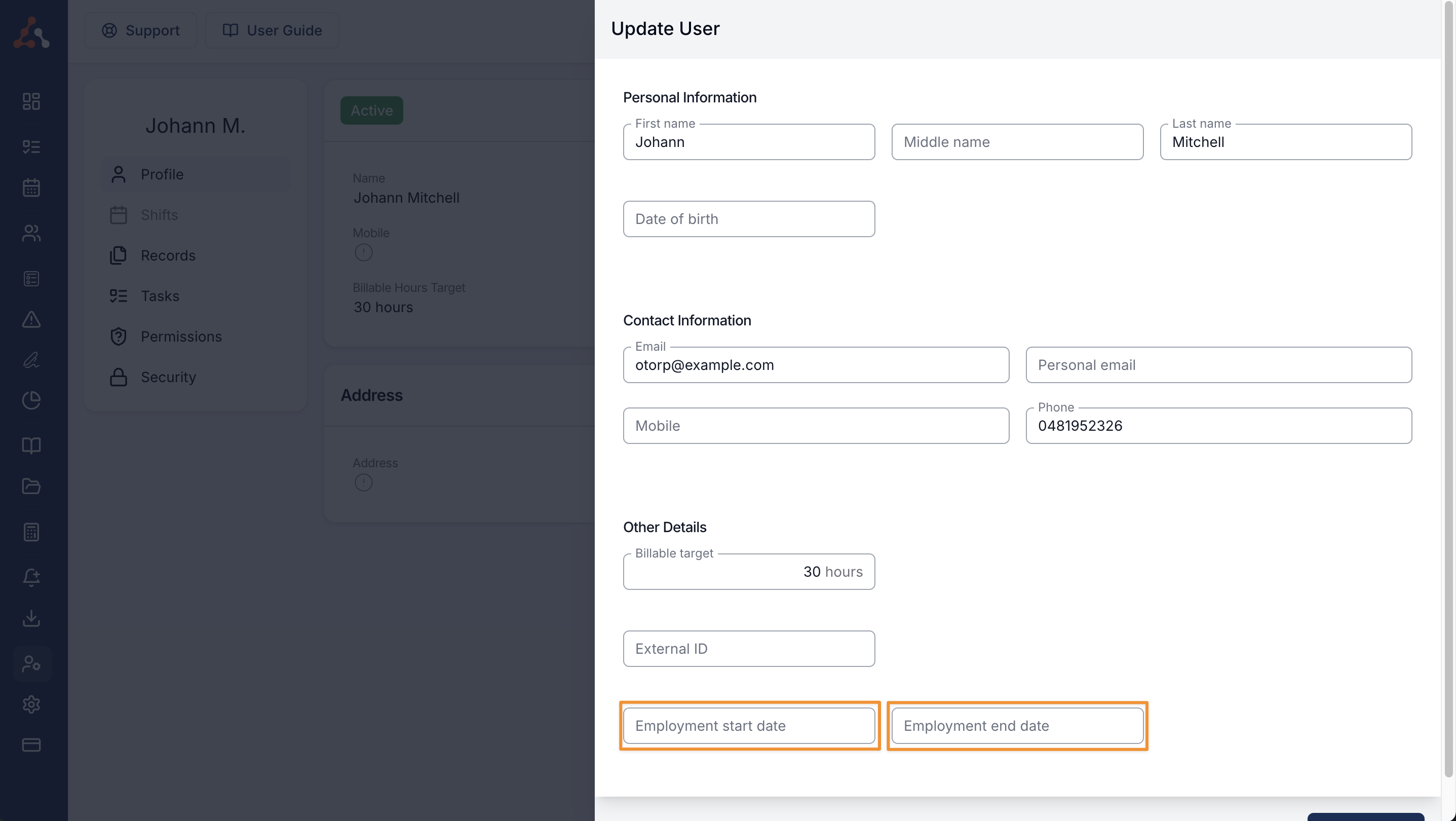This screenshot has width=1456, height=821.
Task: Focus the Middle name field
Action: click(1017, 142)
